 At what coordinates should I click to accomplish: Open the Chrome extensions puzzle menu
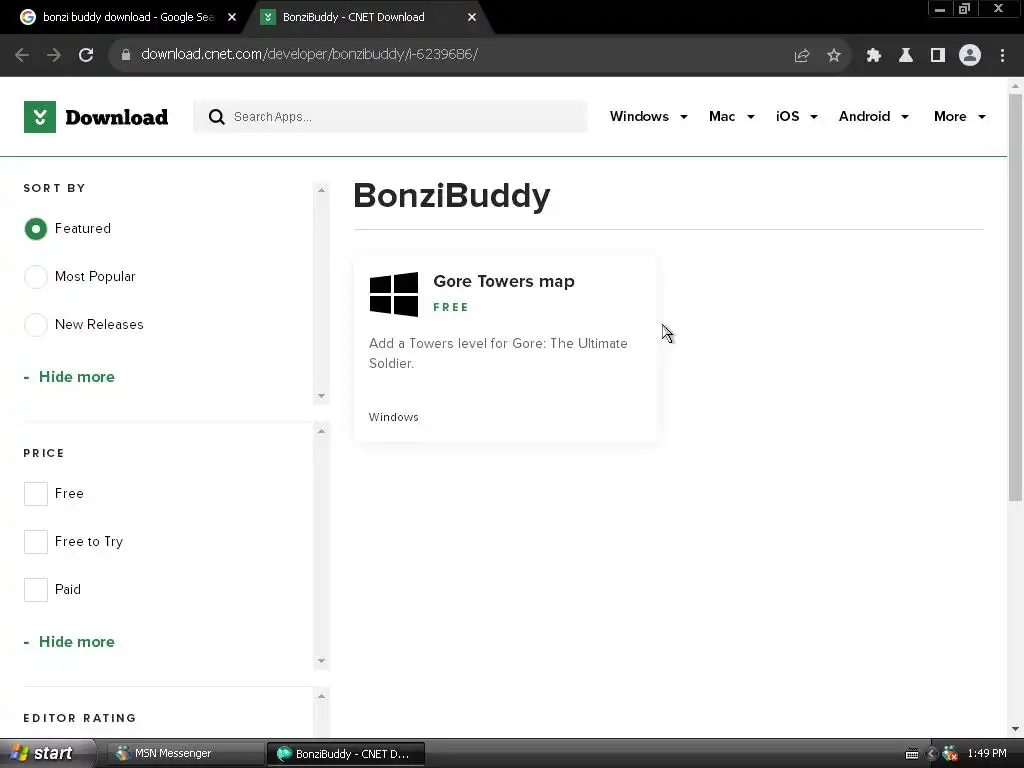point(874,56)
